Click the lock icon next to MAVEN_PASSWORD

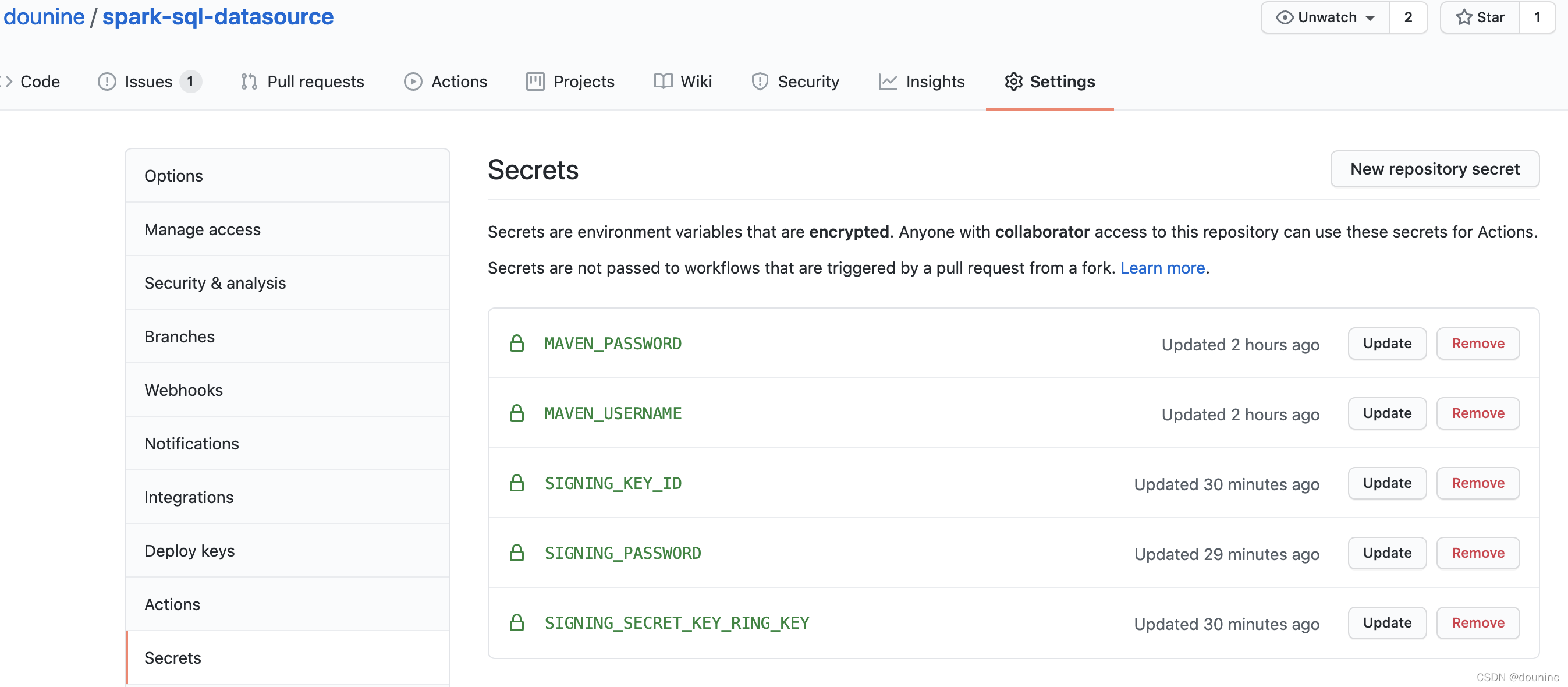pyautogui.click(x=515, y=343)
